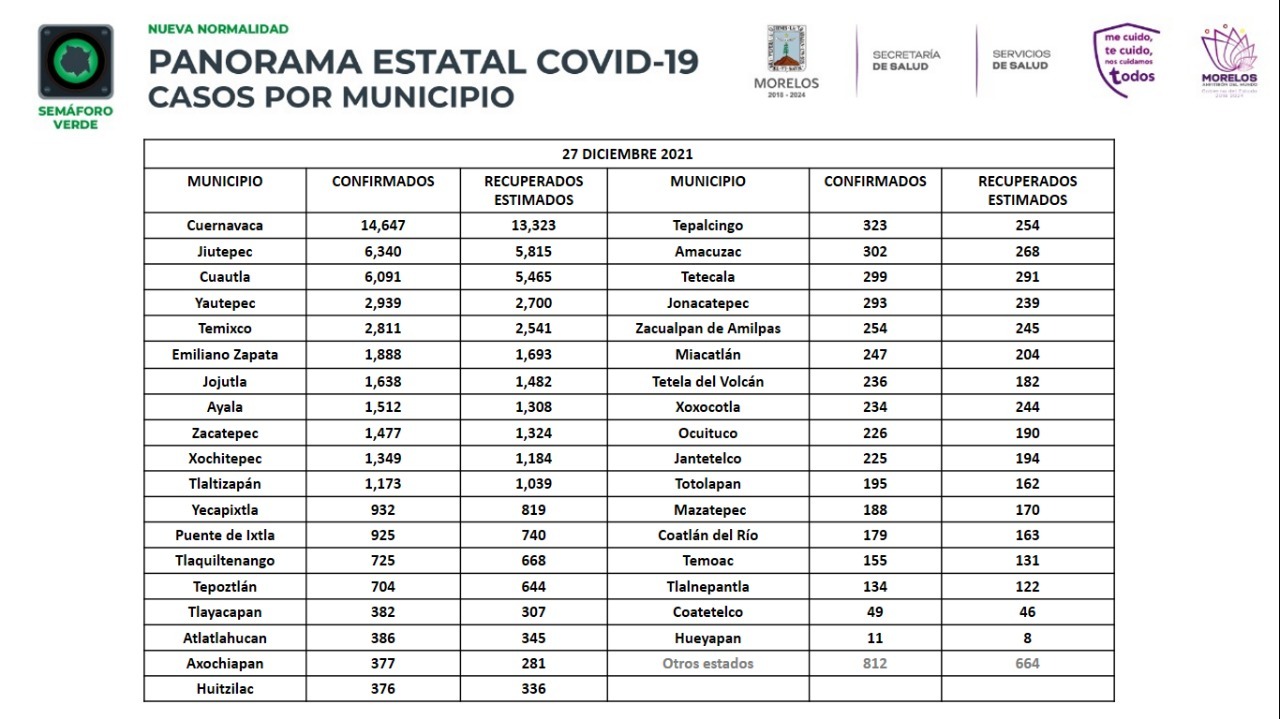Image resolution: width=1280 pixels, height=719 pixels.
Task: Select the Jiutepec row name
Action: click(x=225, y=252)
